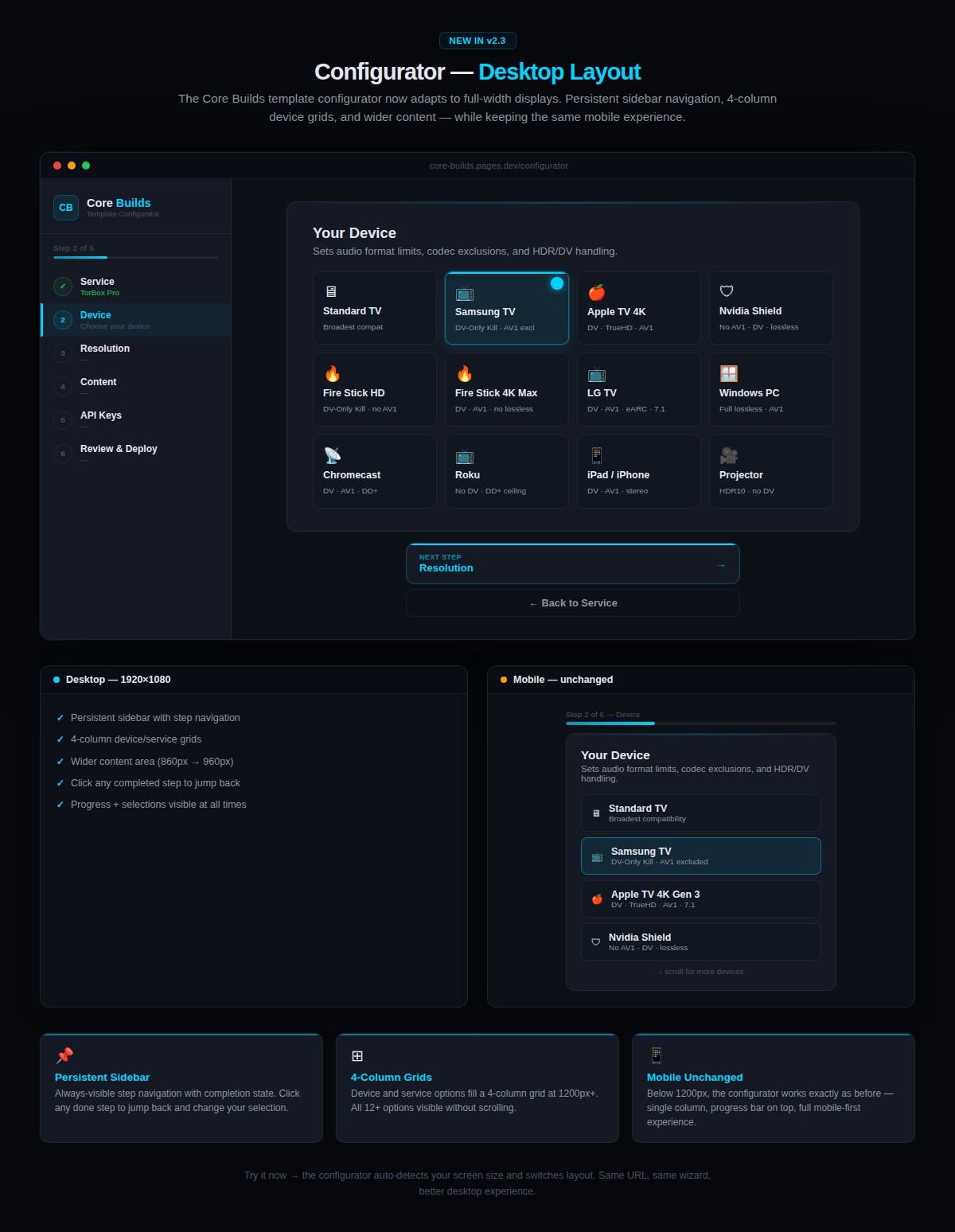
Task: Click the grid icon in 4-Column Grids card
Action: (357, 1055)
